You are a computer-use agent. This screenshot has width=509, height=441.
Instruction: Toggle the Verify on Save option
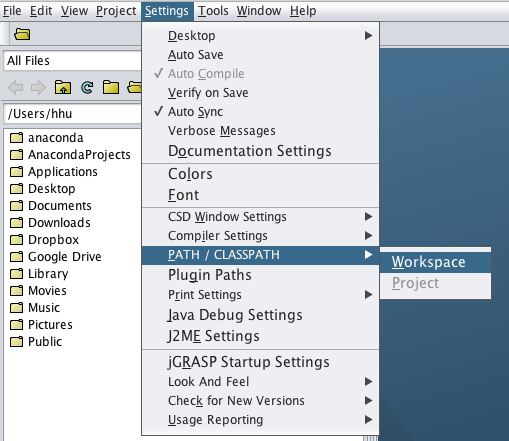click(260, 93)
